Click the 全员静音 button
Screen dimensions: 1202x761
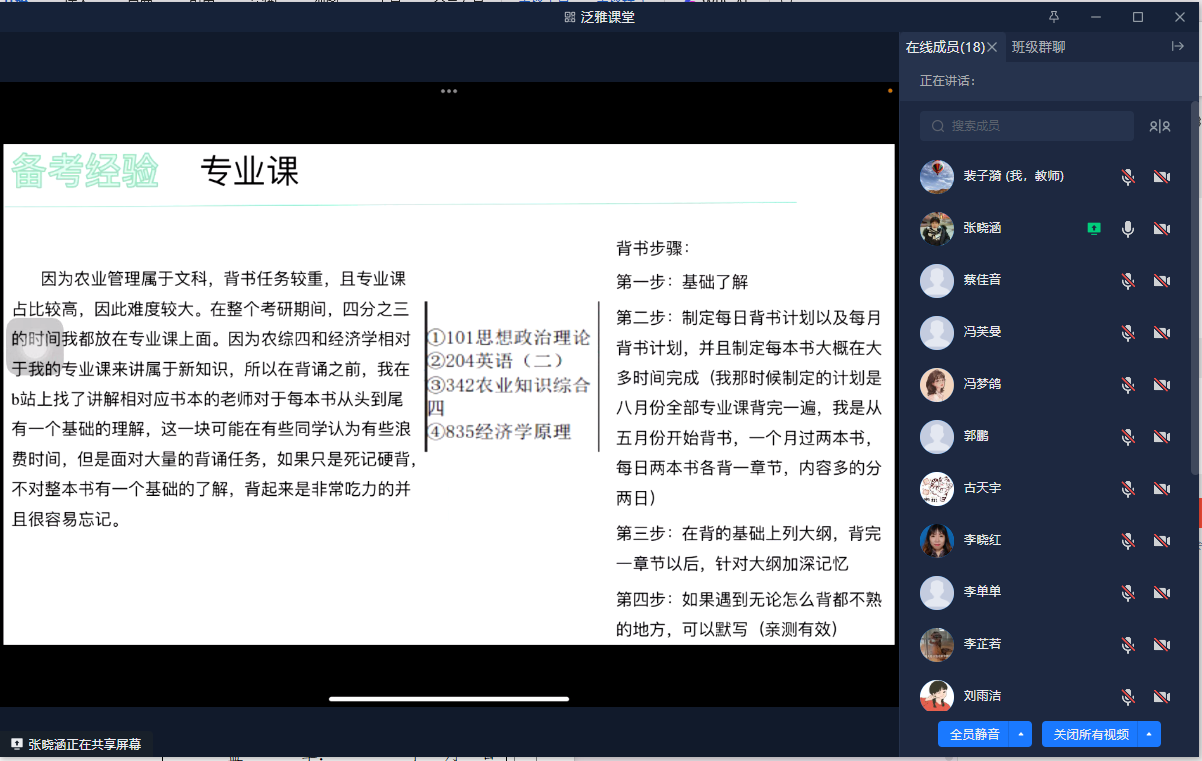[x=974, y=734]
